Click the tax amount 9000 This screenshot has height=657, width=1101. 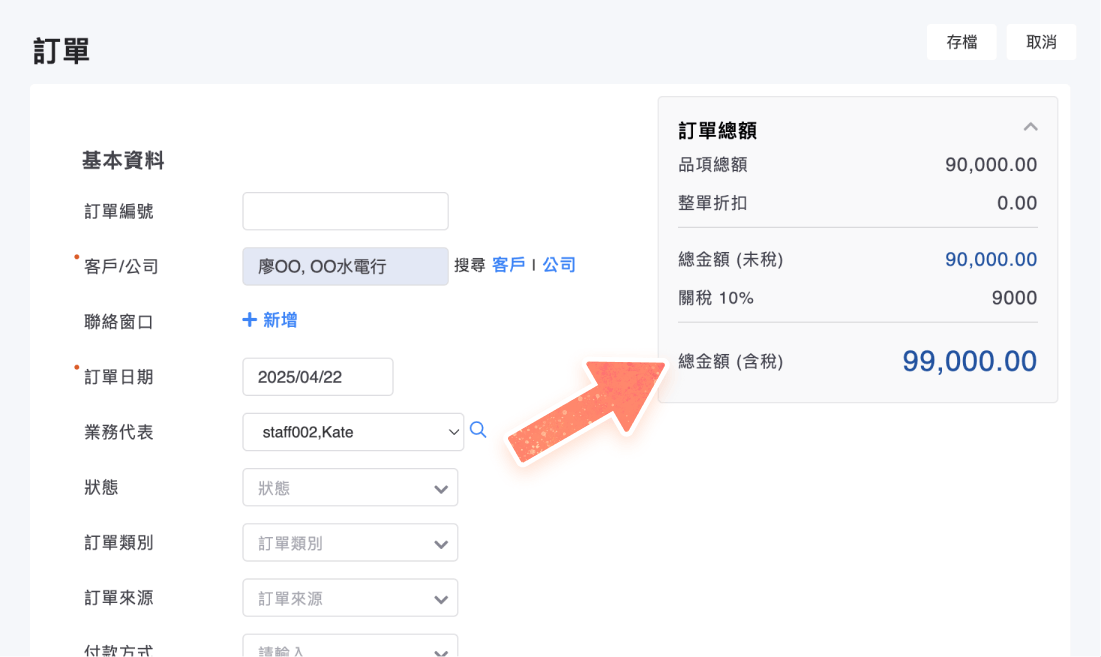tap(1014, 298)
